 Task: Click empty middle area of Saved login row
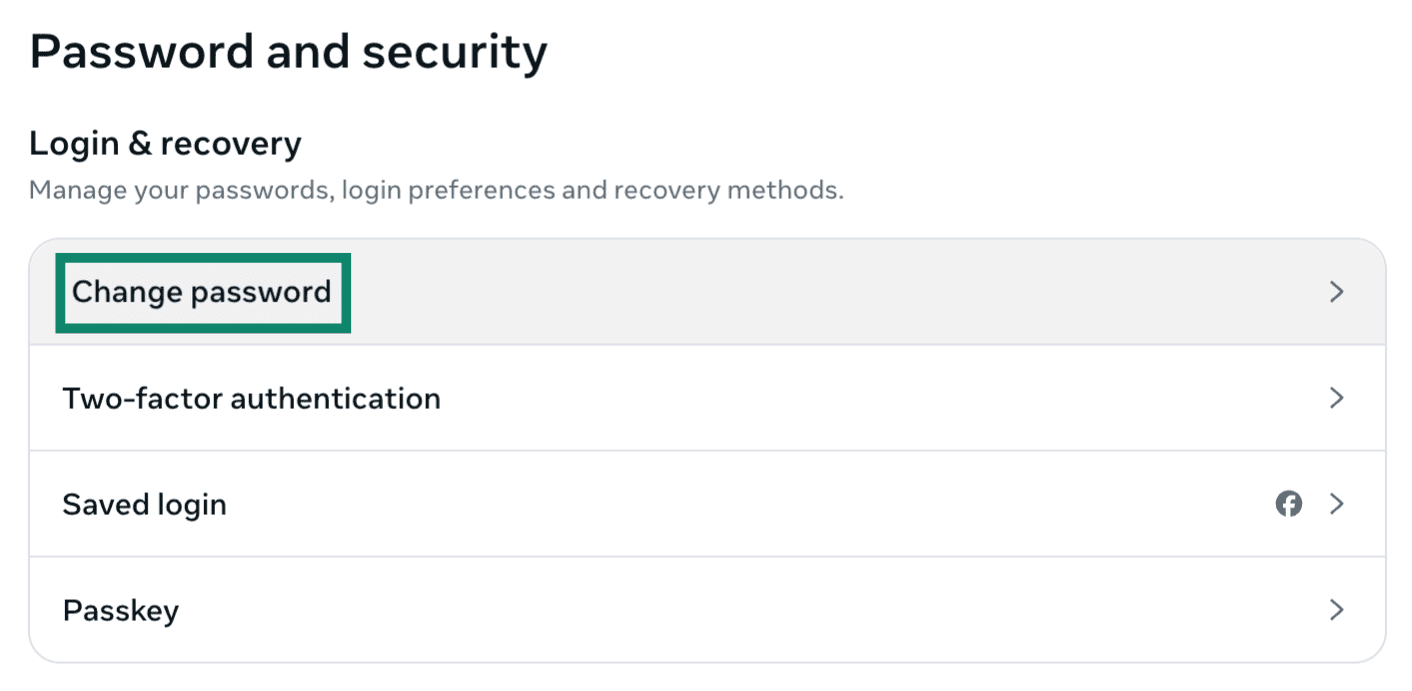point(750,504)
